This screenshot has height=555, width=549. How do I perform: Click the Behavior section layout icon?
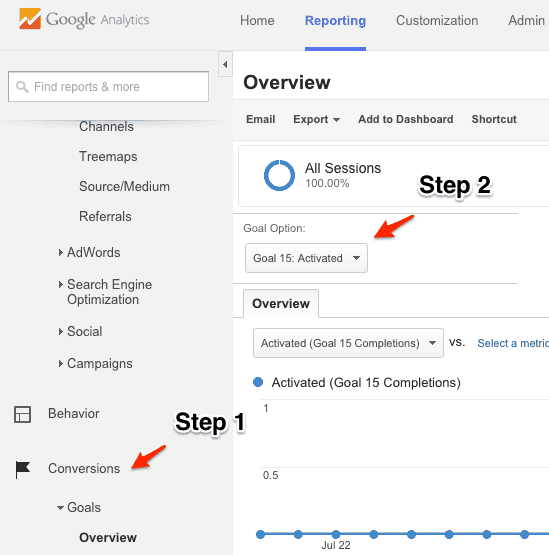22,414
